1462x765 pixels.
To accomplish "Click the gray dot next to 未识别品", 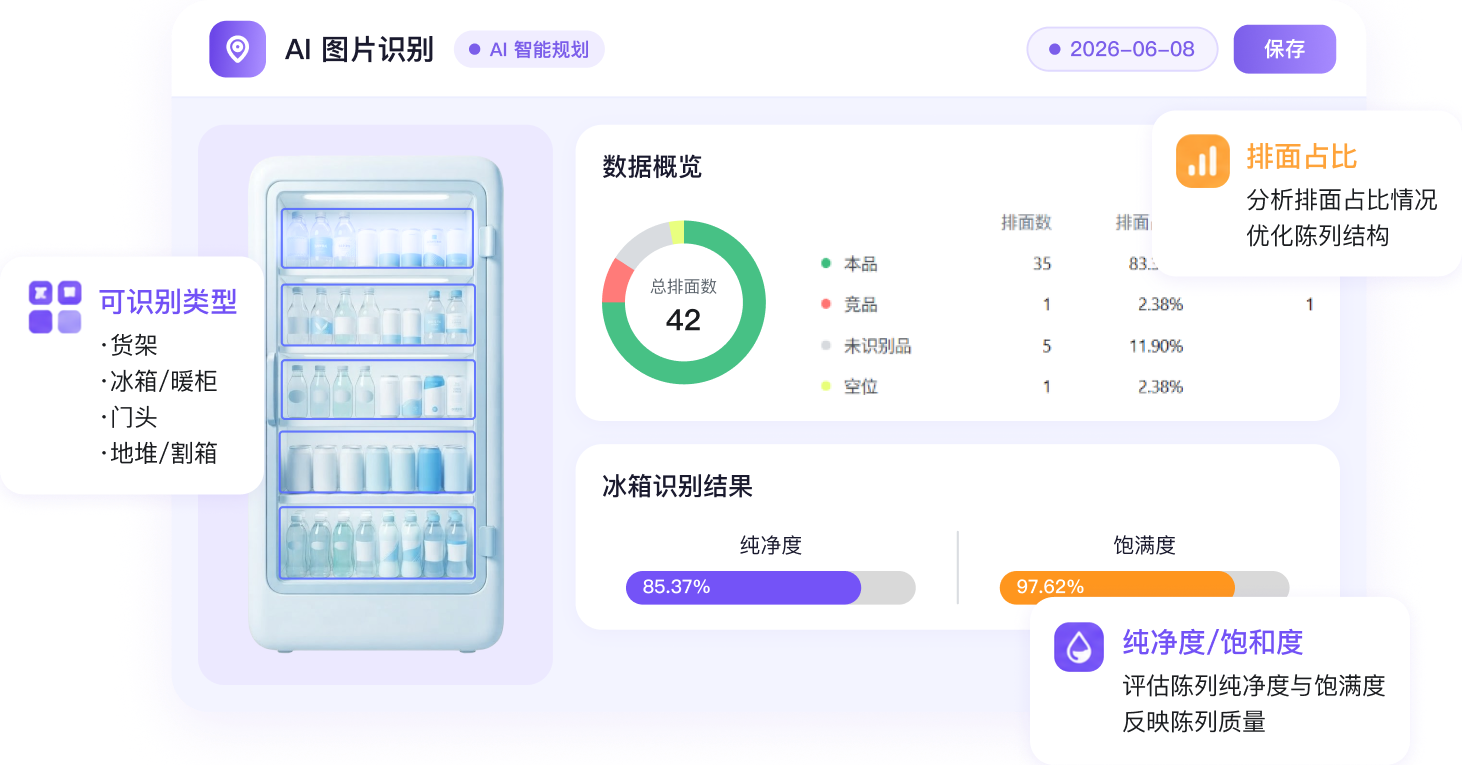I will pyautogui.click(x=826, y=346).
